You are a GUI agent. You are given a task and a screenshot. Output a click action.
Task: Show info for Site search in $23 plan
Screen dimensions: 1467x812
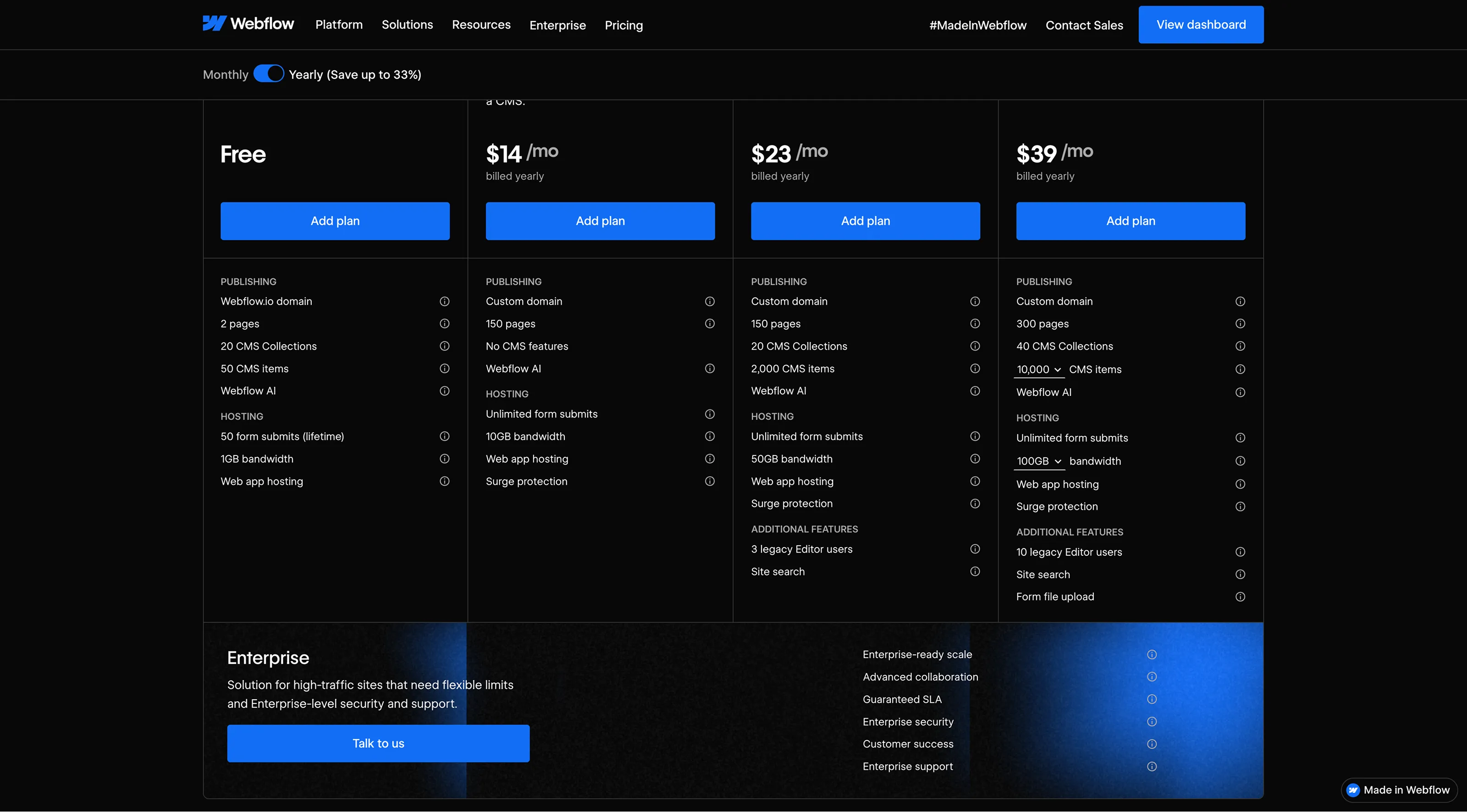tap(975, 571)
